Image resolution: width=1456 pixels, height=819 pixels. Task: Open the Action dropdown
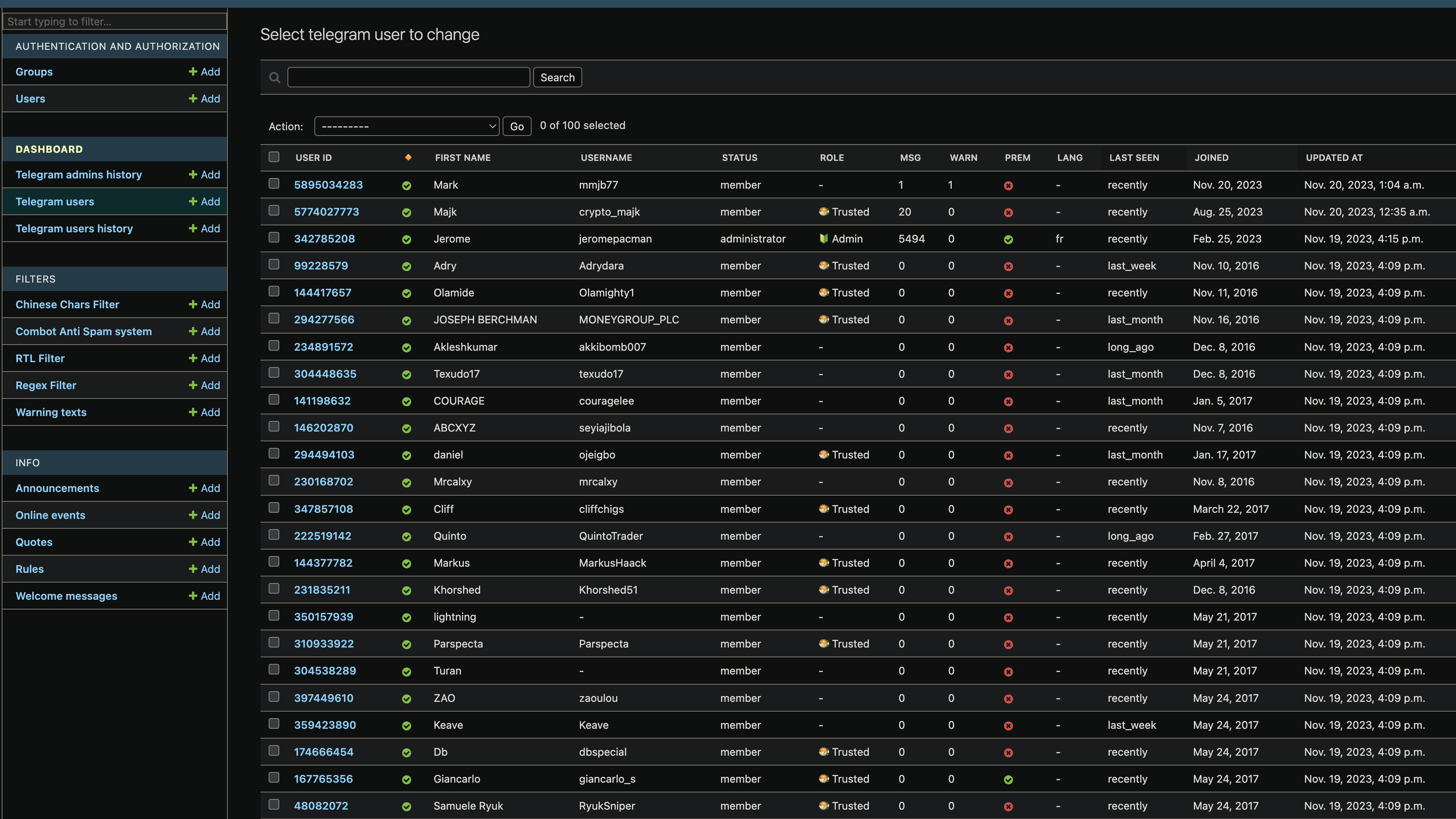(407, 126)
